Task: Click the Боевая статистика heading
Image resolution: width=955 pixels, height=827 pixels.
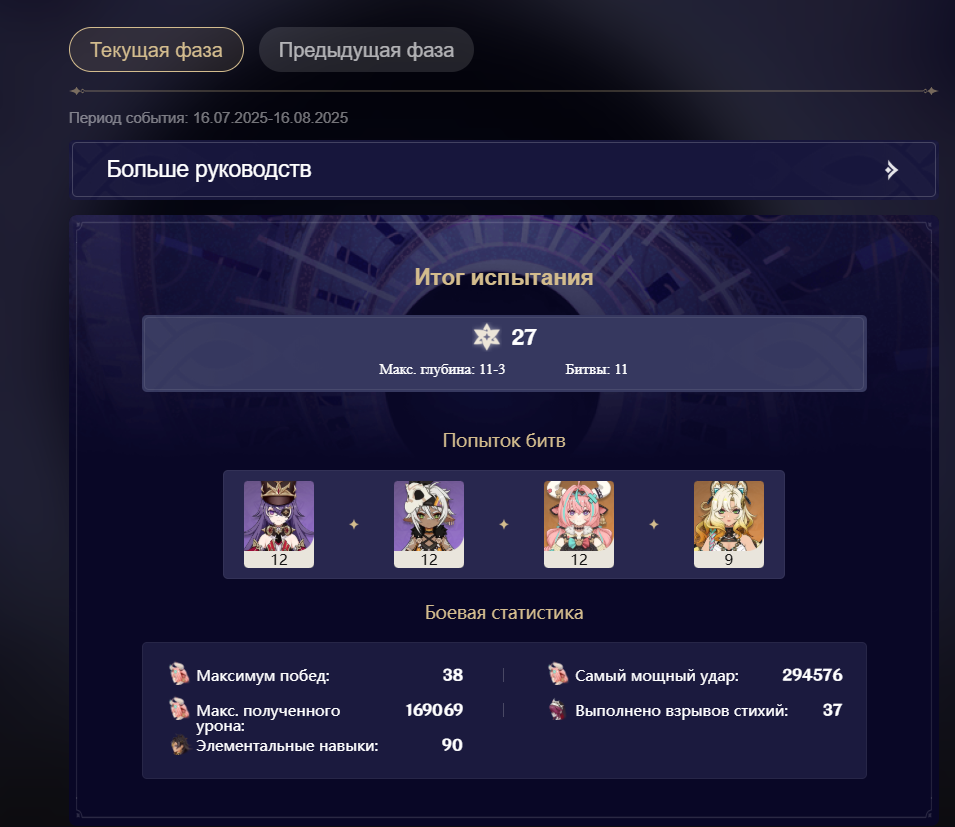Action: click(x=504, y=612)
